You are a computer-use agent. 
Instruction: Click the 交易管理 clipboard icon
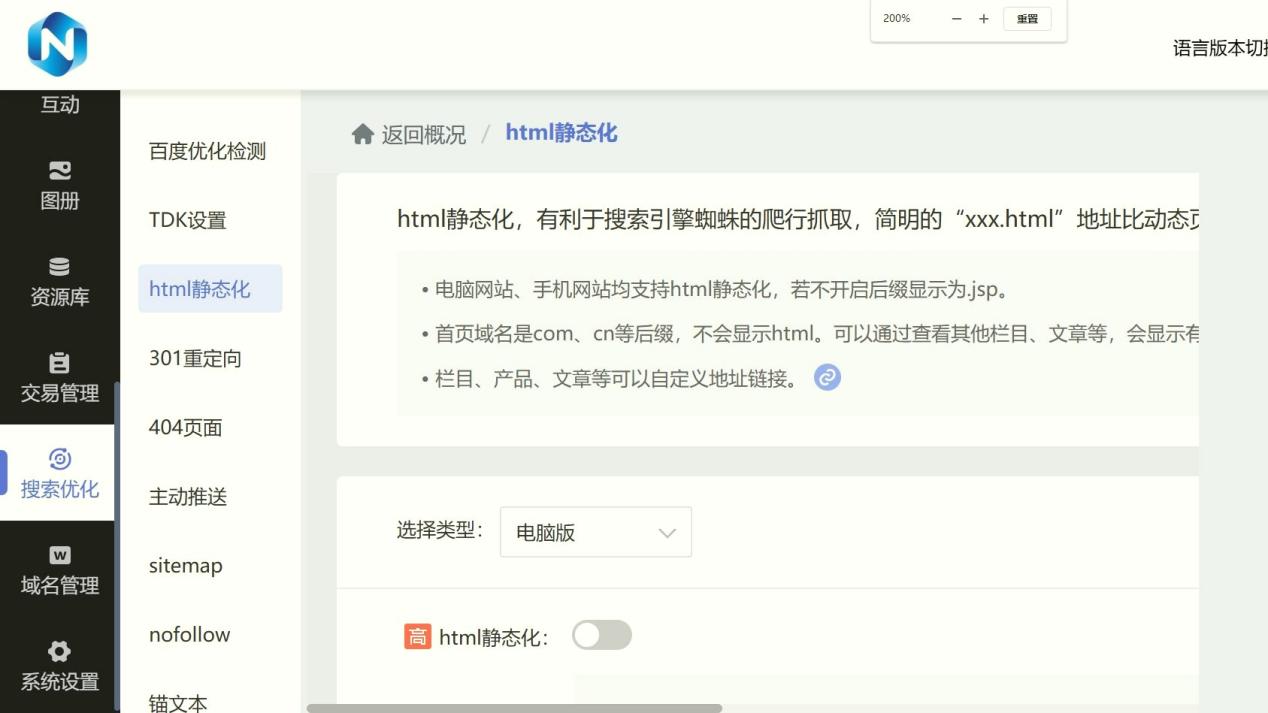60,363
